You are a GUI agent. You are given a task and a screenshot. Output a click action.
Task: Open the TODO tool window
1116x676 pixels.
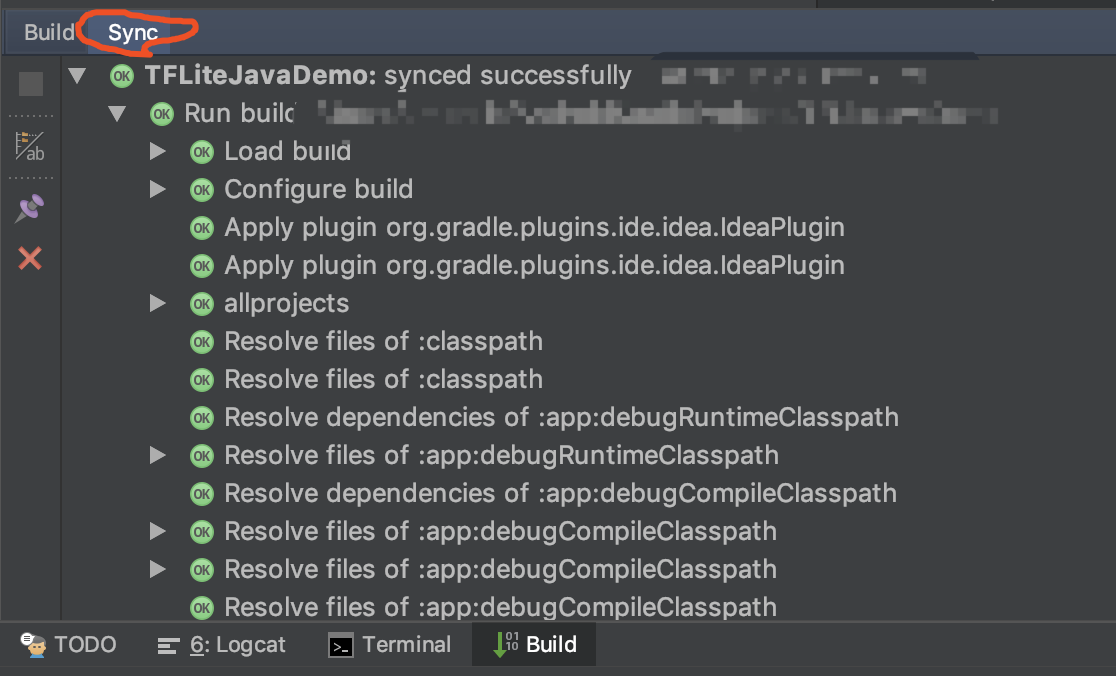coord(68,645)
